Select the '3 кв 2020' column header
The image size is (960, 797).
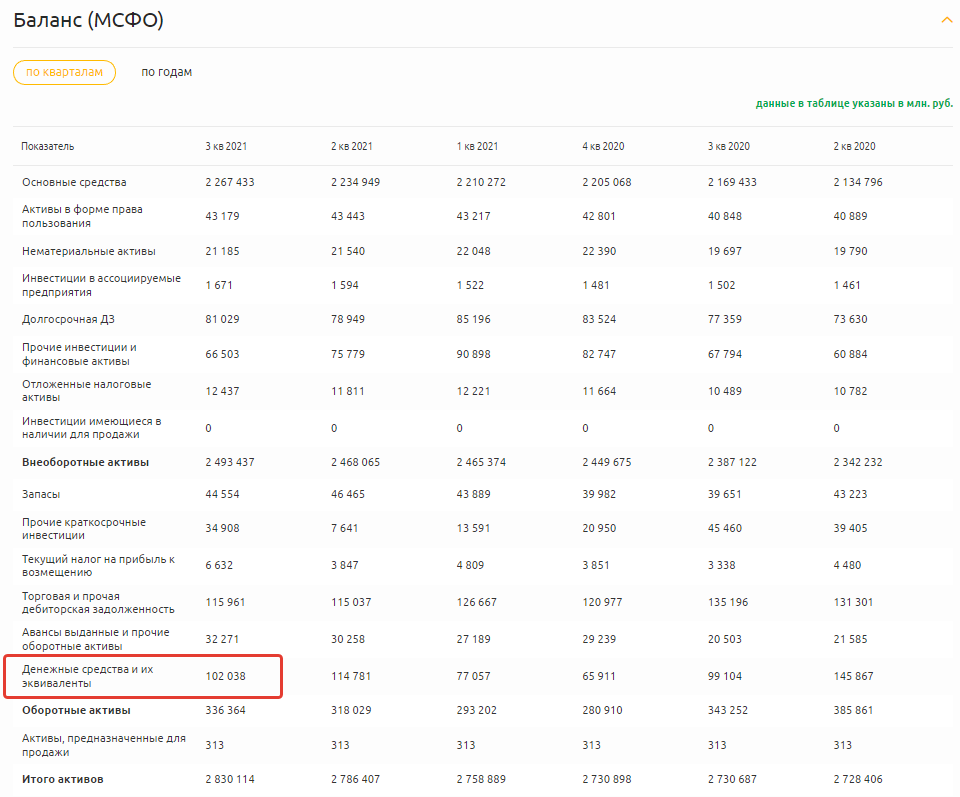[729, 146]
